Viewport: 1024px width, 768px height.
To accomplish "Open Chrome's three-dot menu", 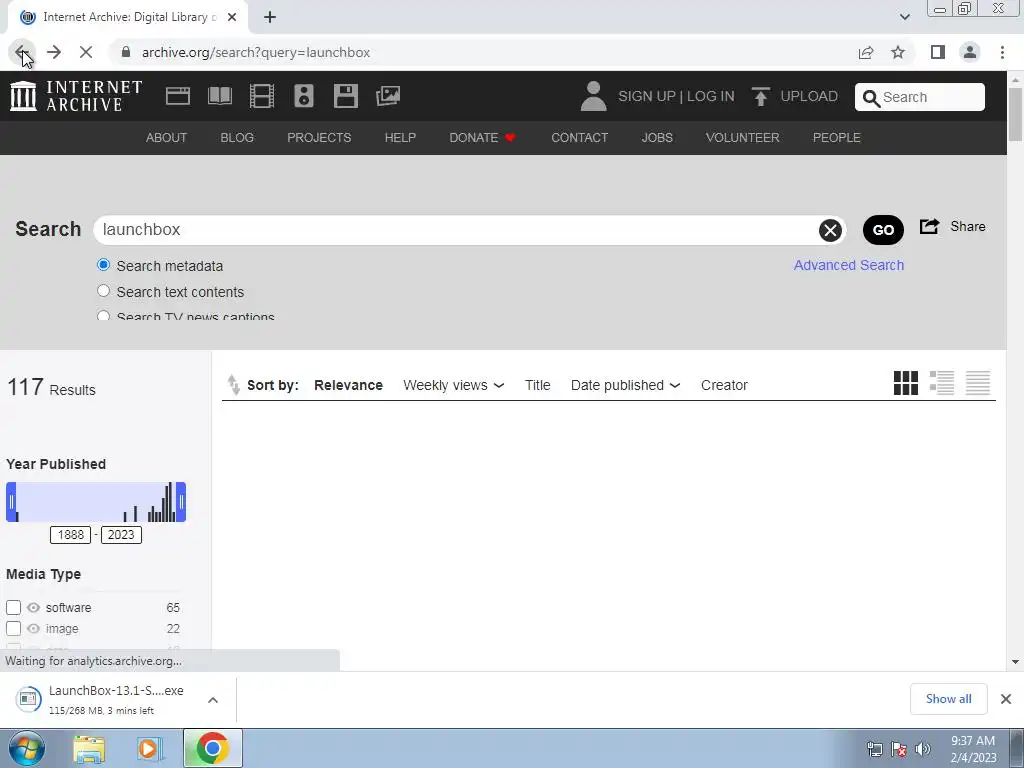I will pyautogui.click(x=1002, y=52).
